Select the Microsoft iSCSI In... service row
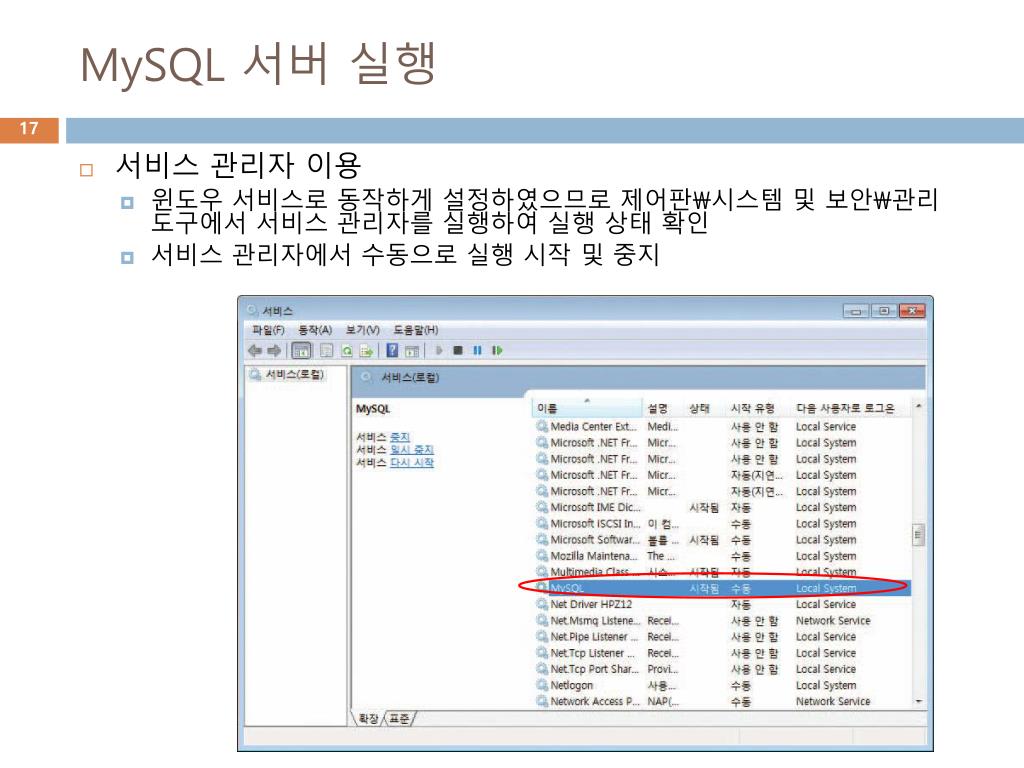Screen dimensions: 1024x768 pos(722,524)
